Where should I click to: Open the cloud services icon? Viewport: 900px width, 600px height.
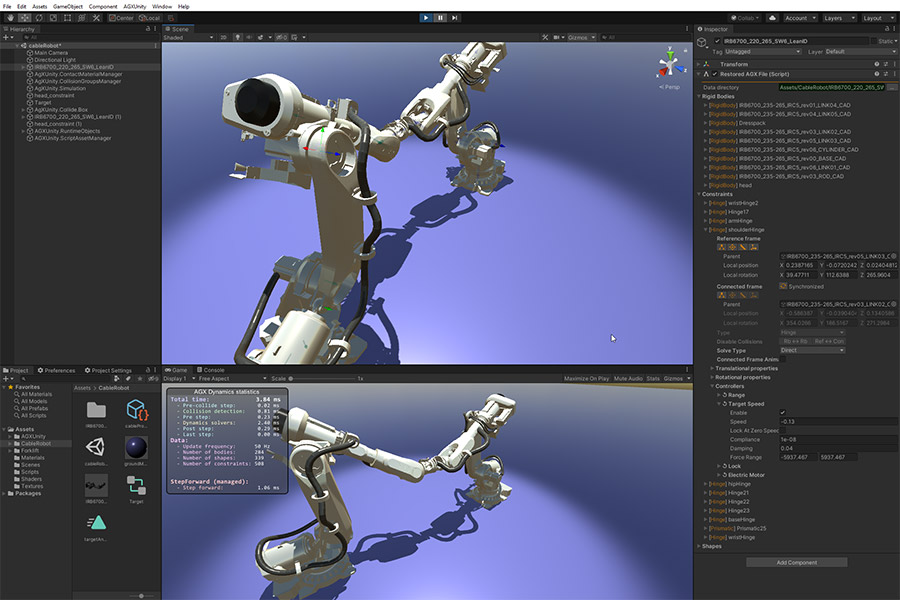pos(773,18)
